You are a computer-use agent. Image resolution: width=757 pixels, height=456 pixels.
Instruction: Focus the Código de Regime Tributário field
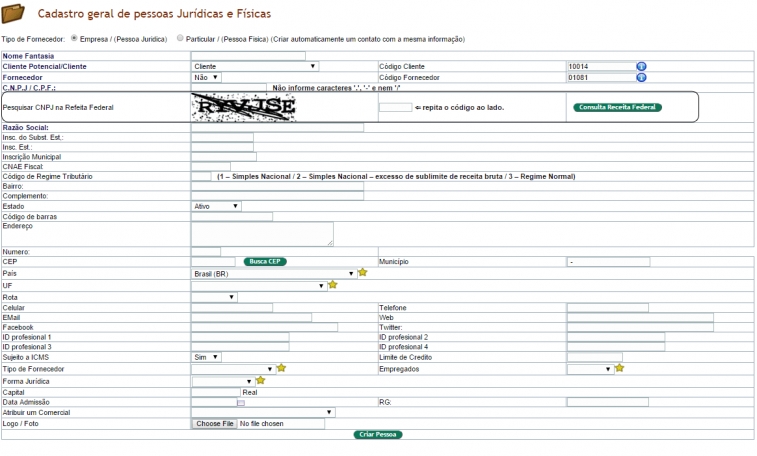click(201, 177)
